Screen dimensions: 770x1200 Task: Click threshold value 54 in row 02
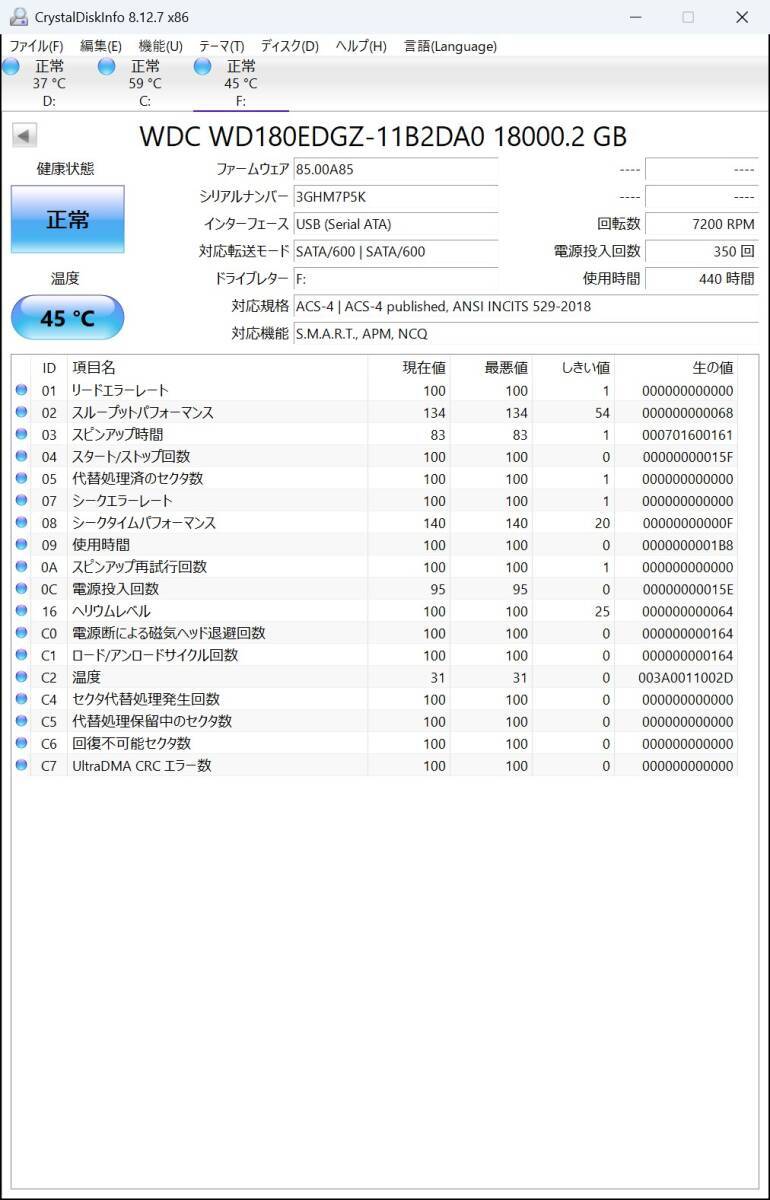[x=601, y=413]
